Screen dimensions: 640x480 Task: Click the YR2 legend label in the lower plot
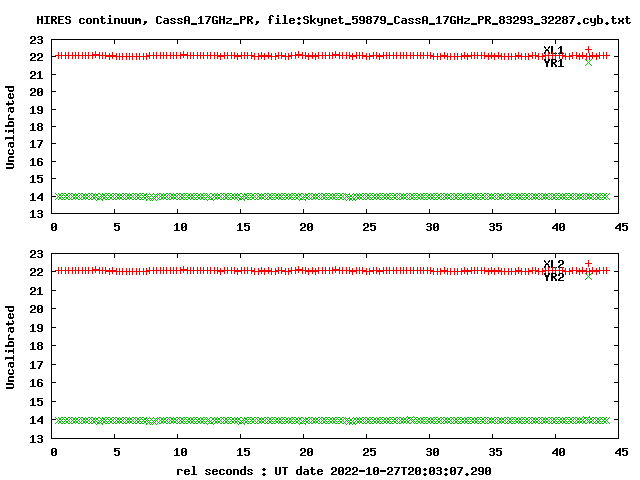click(553, 277)
